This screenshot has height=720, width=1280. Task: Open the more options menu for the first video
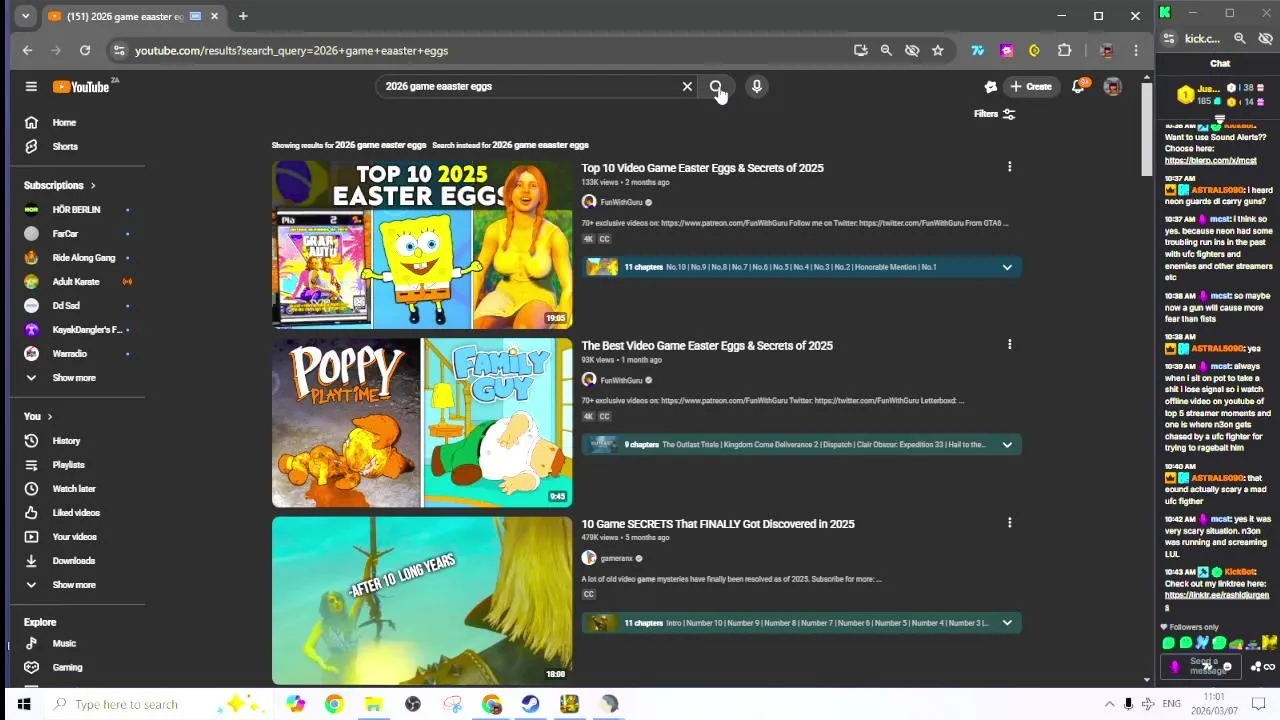(x=1009, y=167)
